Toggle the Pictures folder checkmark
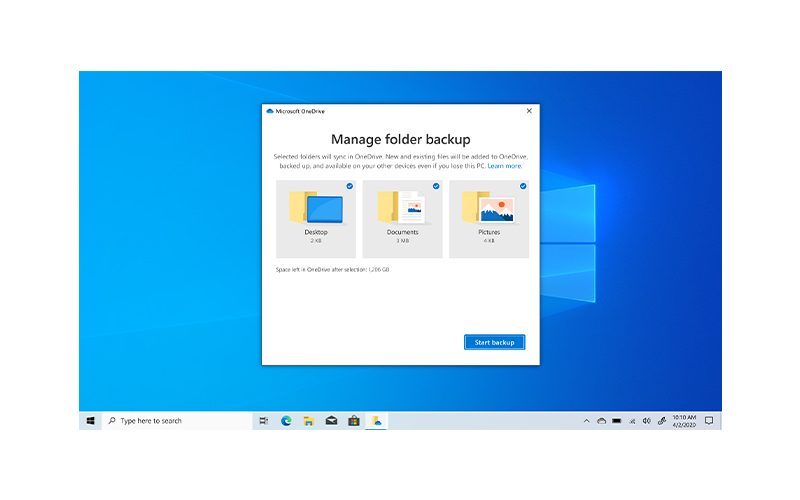The height and width of the screenshot is (500, 800). pos(522,186)
